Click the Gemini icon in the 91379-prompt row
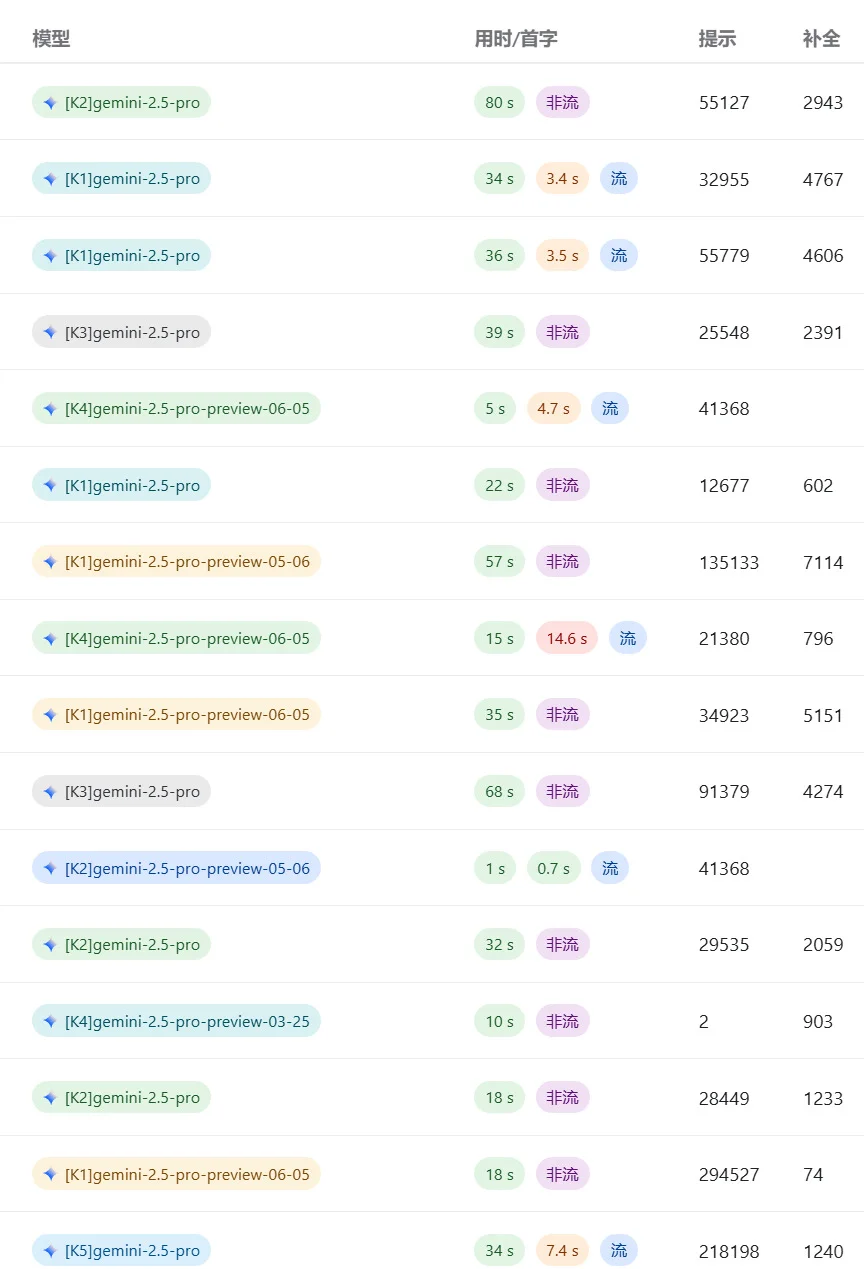The height and width of the screenshot is (1269, 864). pyautogui.click(x=50, y=791)
